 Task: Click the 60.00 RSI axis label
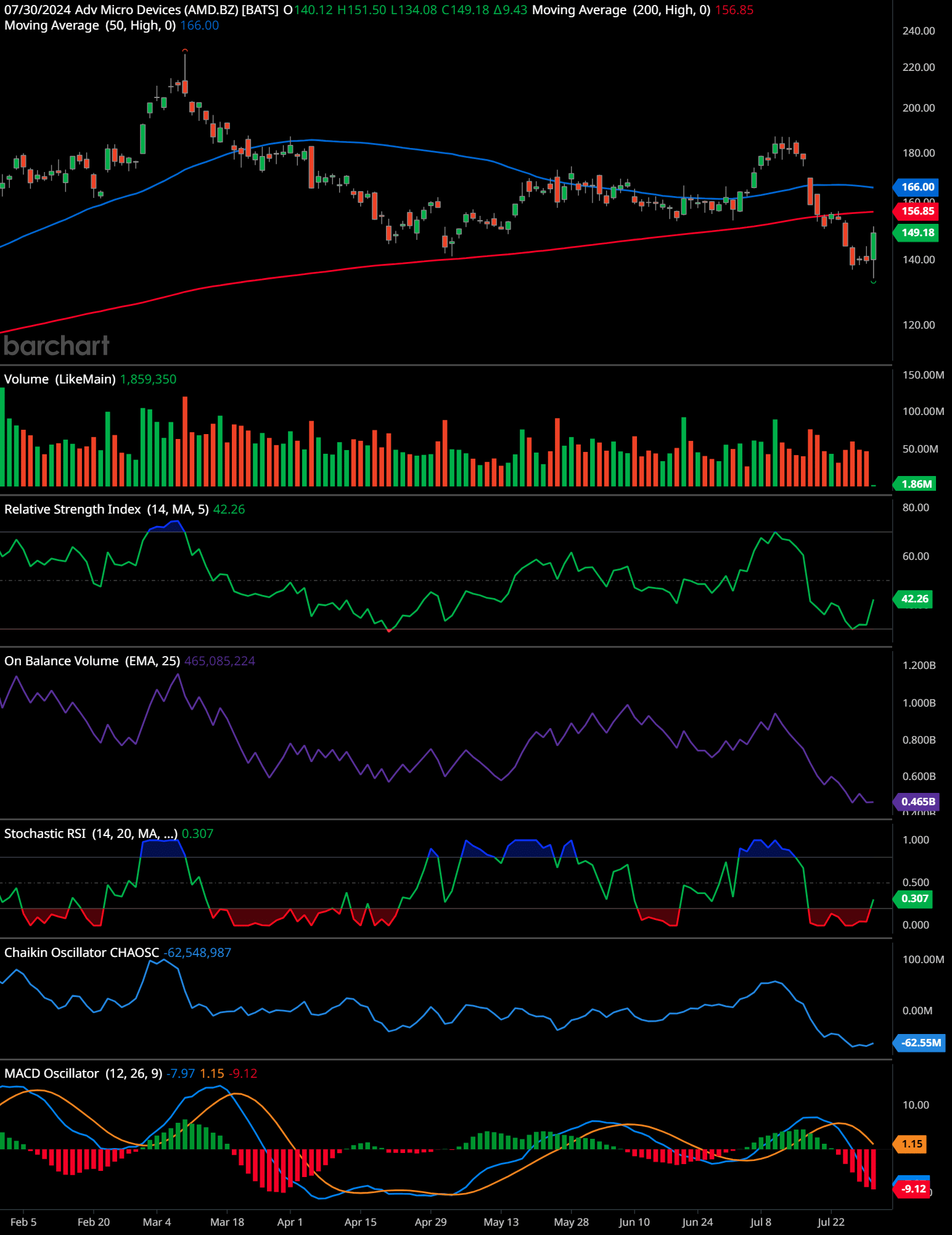pos(916,556)
